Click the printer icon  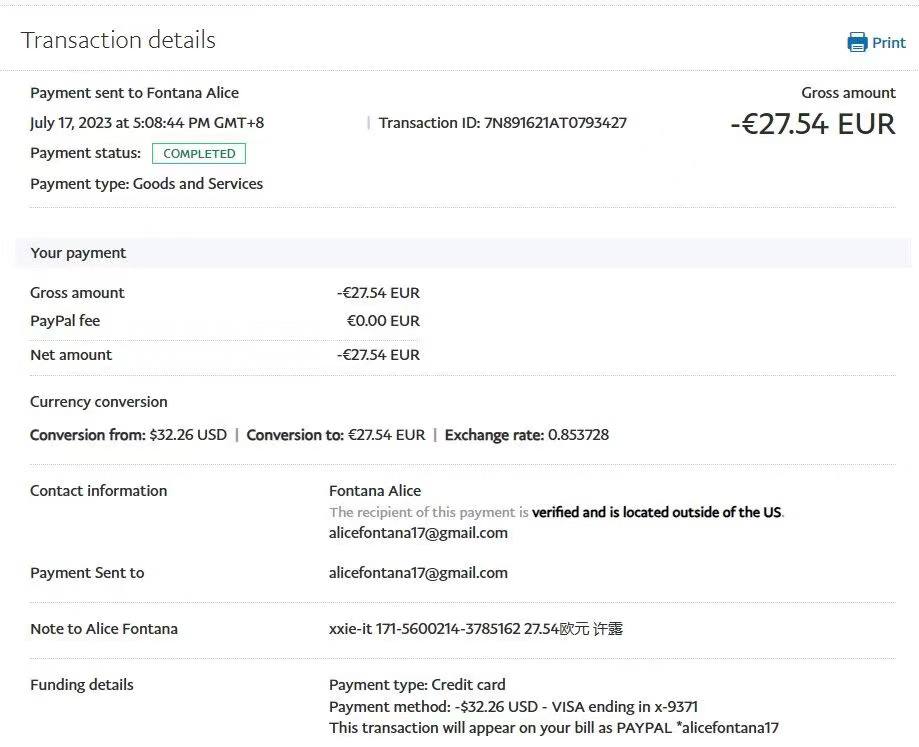coord(857,42)
